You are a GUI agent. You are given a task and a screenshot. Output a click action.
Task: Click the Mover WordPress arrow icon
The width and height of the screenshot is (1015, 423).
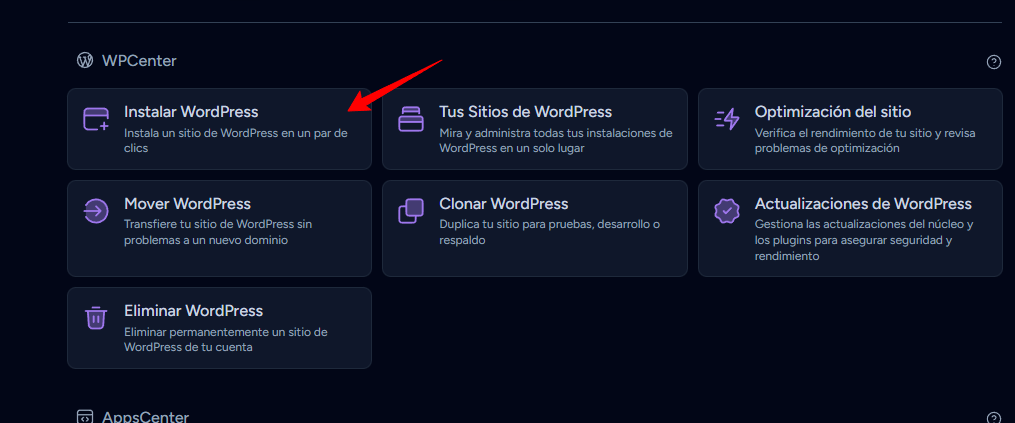(x=96, y=211)
